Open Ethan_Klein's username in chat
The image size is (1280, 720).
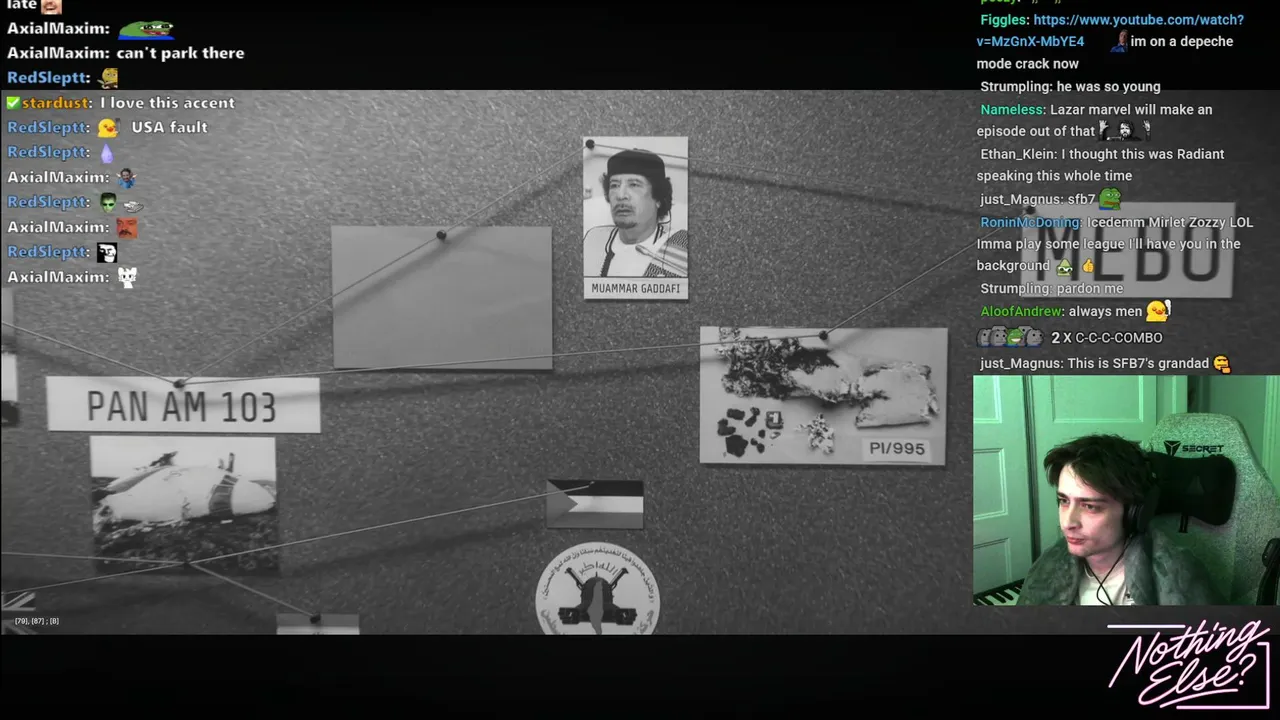[x=1016, y=154]
